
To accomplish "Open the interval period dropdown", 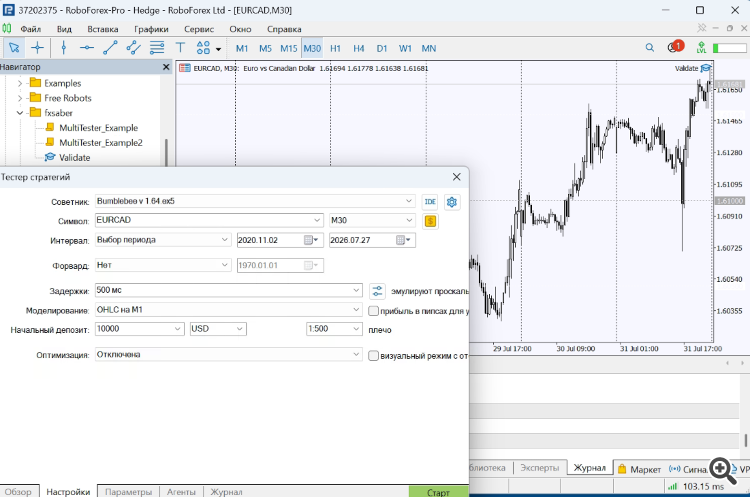I will pyautogui.click(x=224, y=240).
